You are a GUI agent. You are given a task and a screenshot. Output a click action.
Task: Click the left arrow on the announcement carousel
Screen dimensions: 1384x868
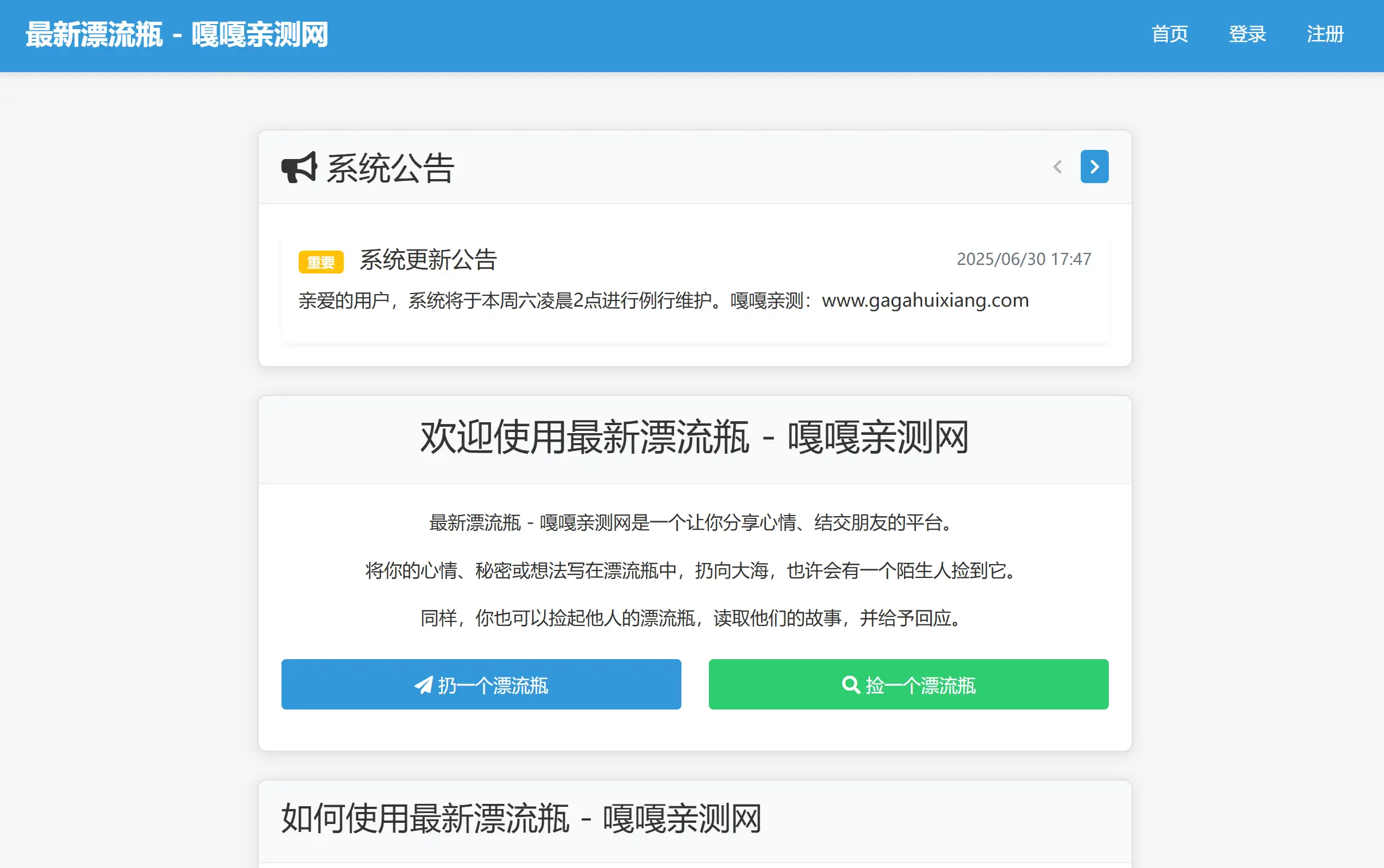pyautogui.click(x=1058, y=167)
